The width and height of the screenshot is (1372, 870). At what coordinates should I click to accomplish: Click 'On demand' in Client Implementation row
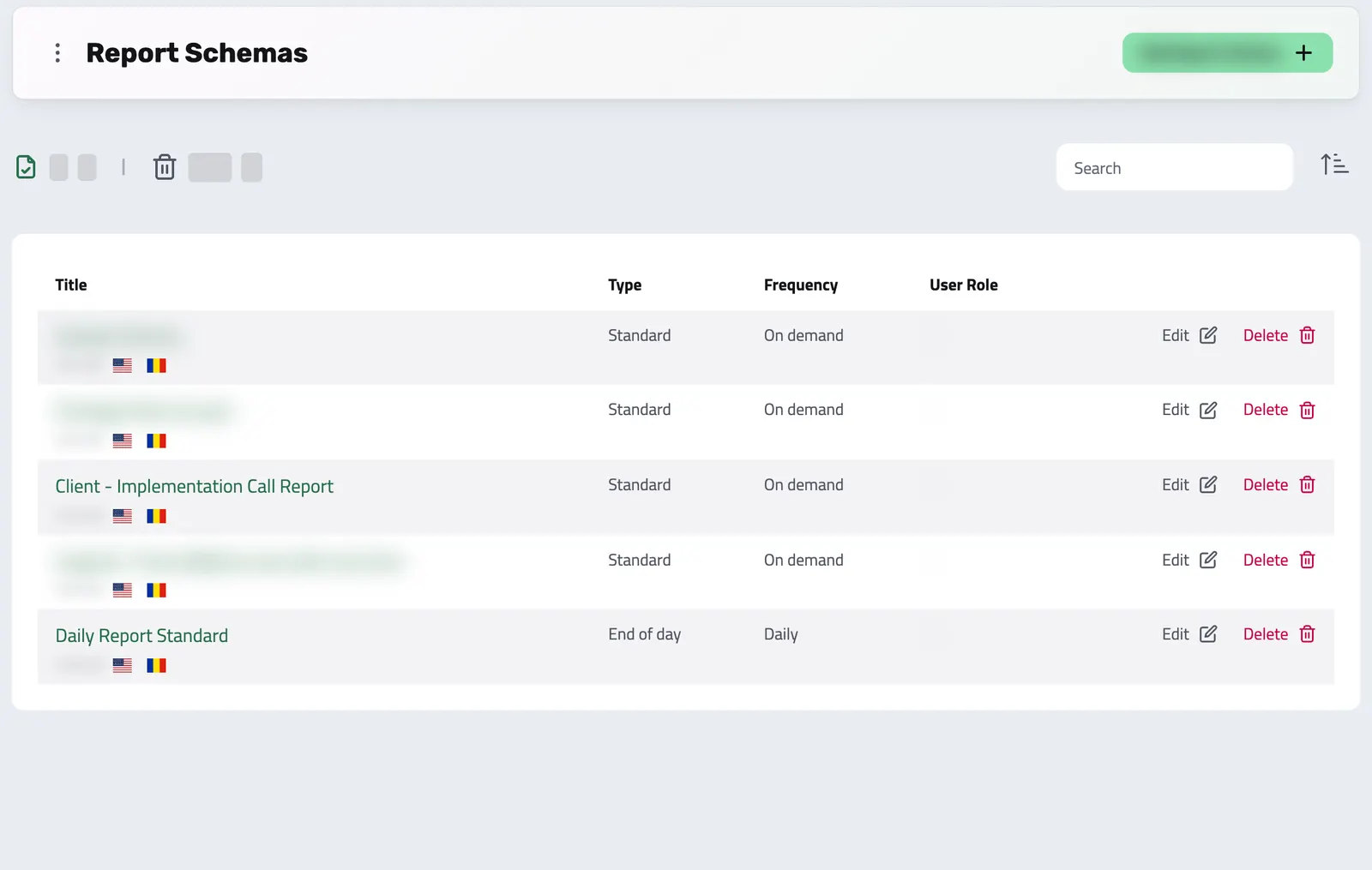[803, 485]
